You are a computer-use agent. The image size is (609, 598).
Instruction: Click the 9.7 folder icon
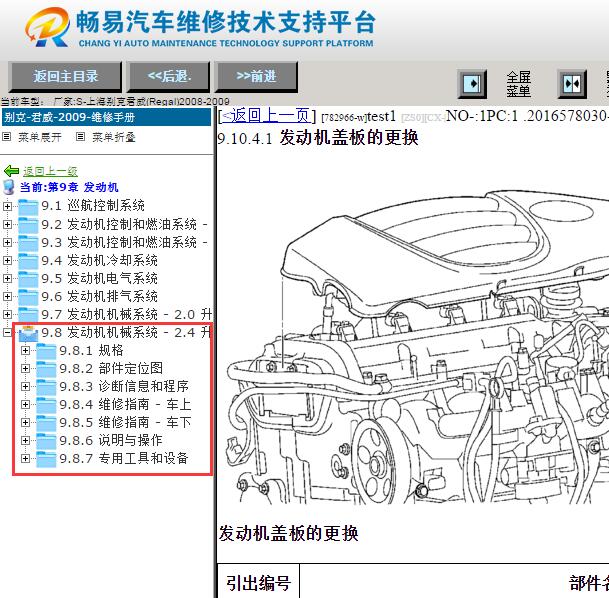tap(28, 314)
